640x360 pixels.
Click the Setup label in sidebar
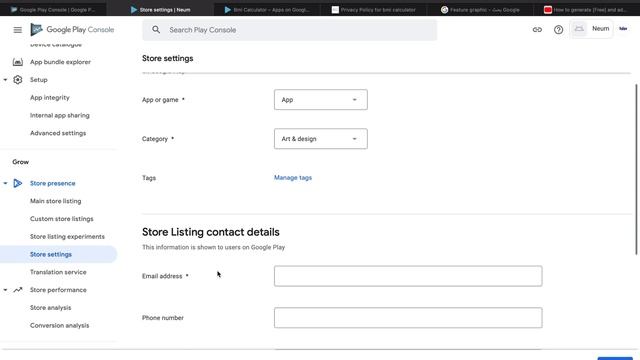coord(39,80)
